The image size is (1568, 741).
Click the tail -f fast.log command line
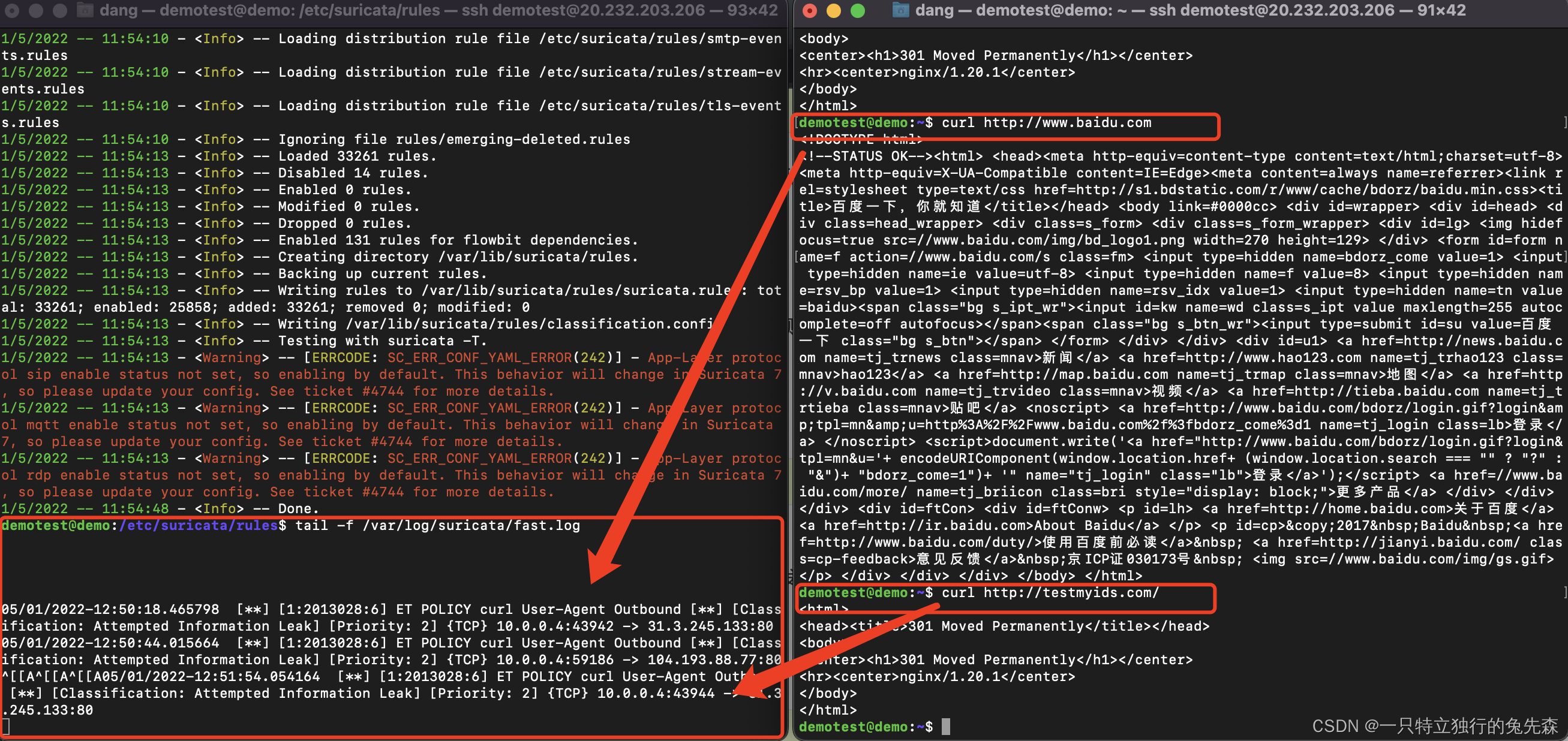pos(437,526)
